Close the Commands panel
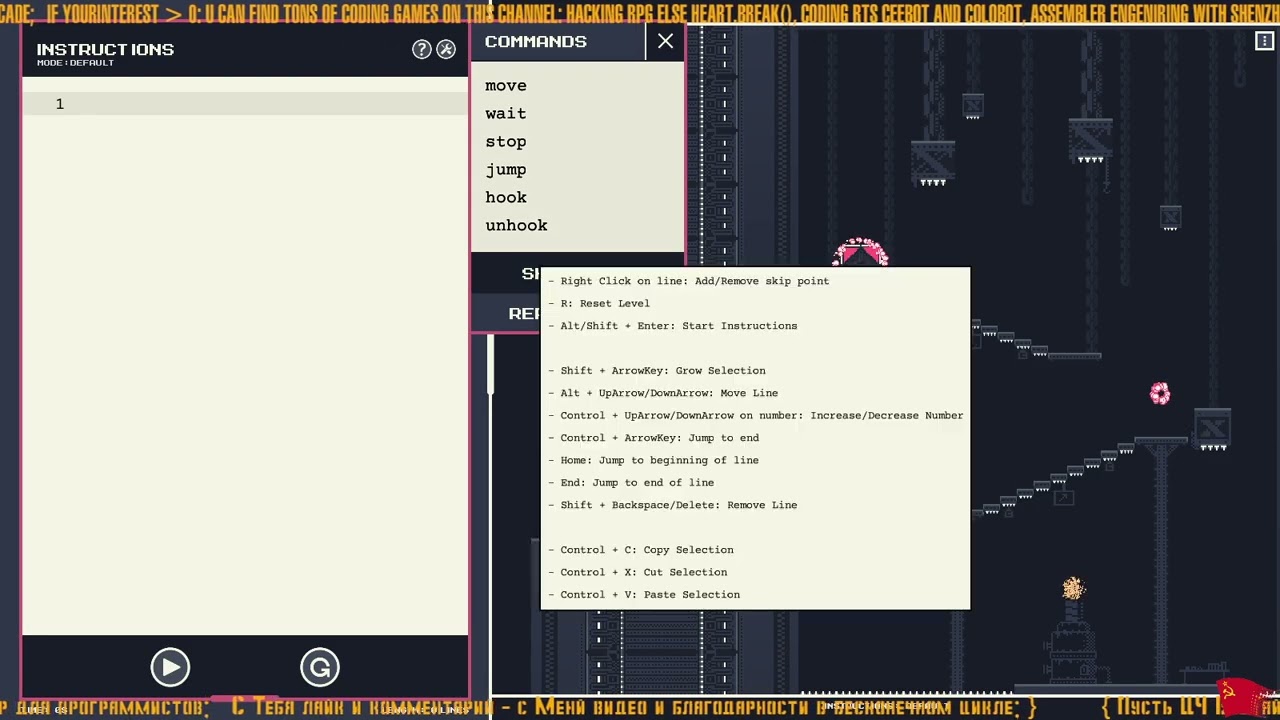The width and height of the screenshot is (1280, 720). click(665, 41)
